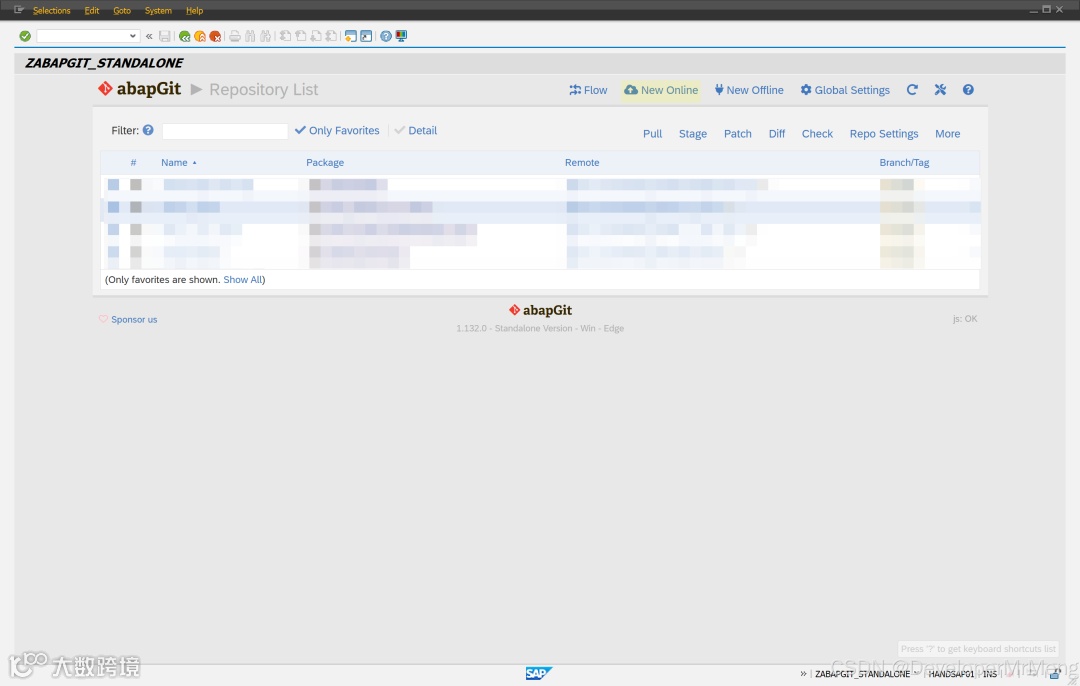The image size is (1080, 686).
Task: Click Check in repository actions
Action: click(818, 134)
